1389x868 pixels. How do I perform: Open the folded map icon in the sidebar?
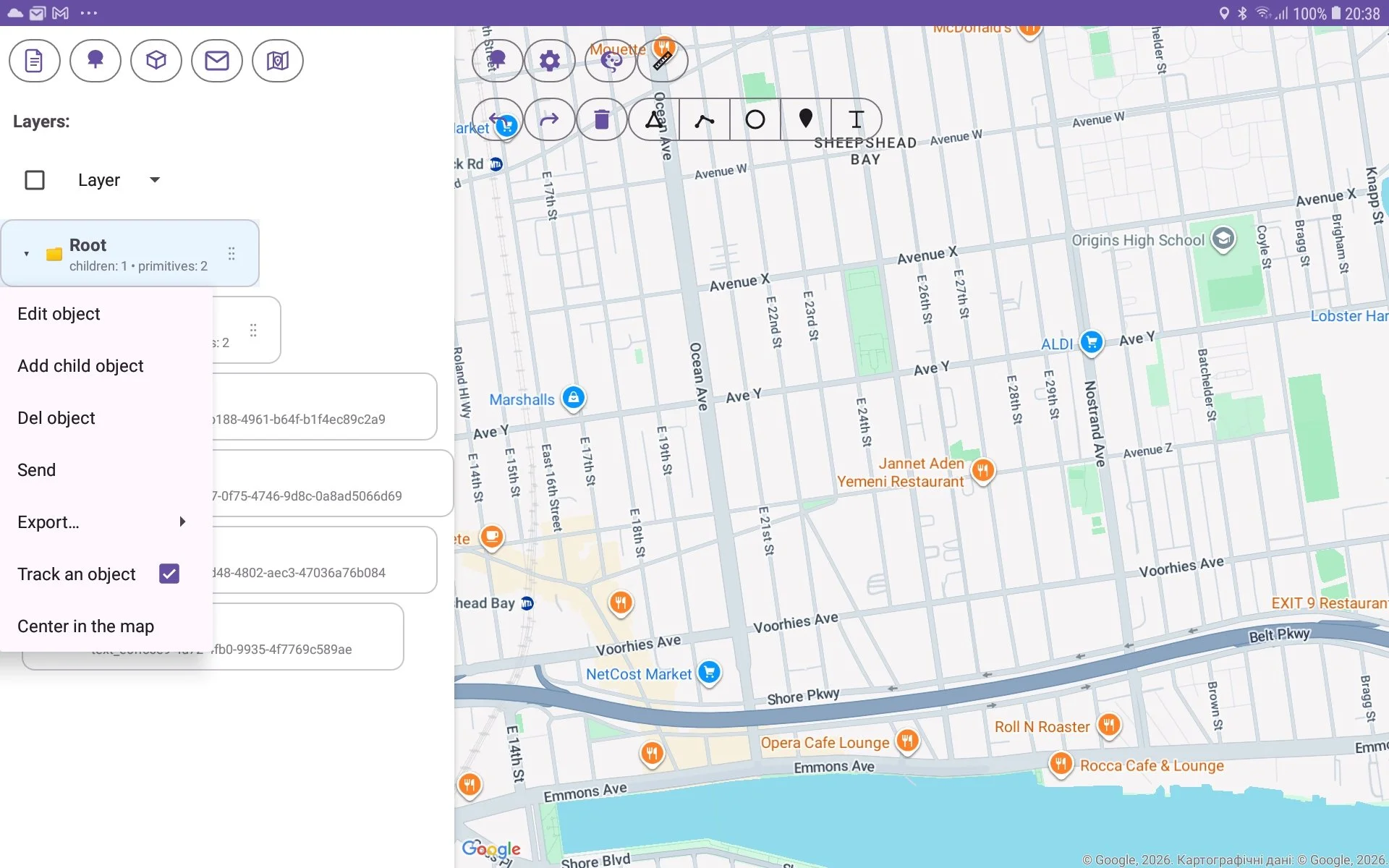coord(277,61)
